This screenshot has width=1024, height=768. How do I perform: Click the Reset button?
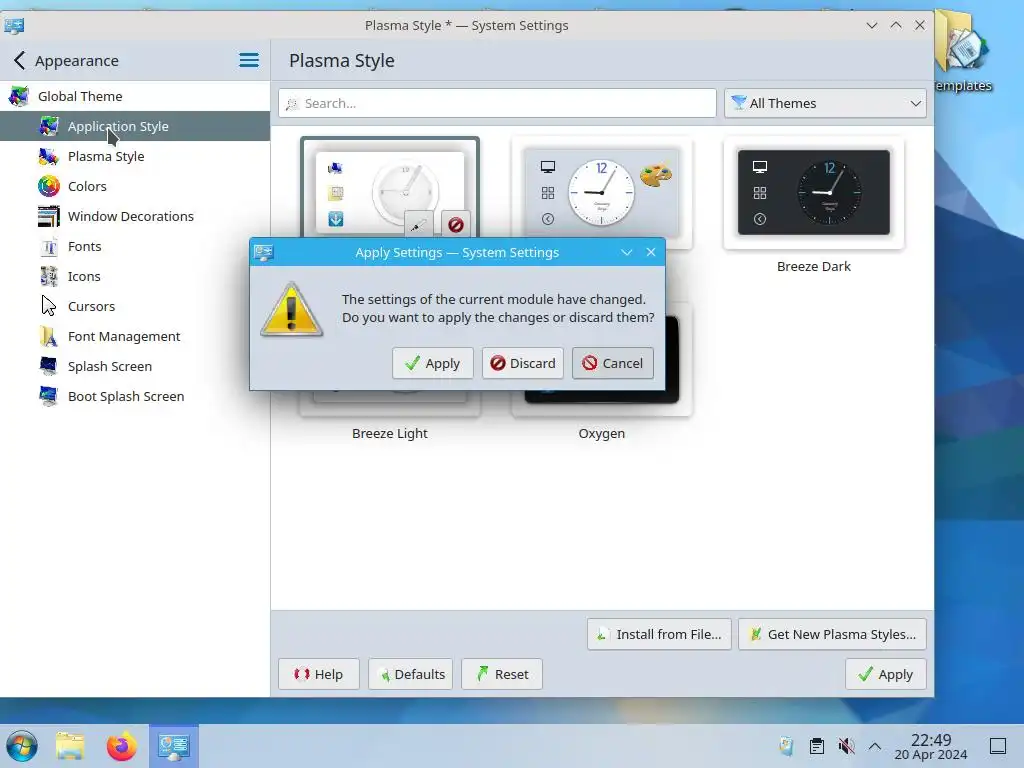coord(502,674)
